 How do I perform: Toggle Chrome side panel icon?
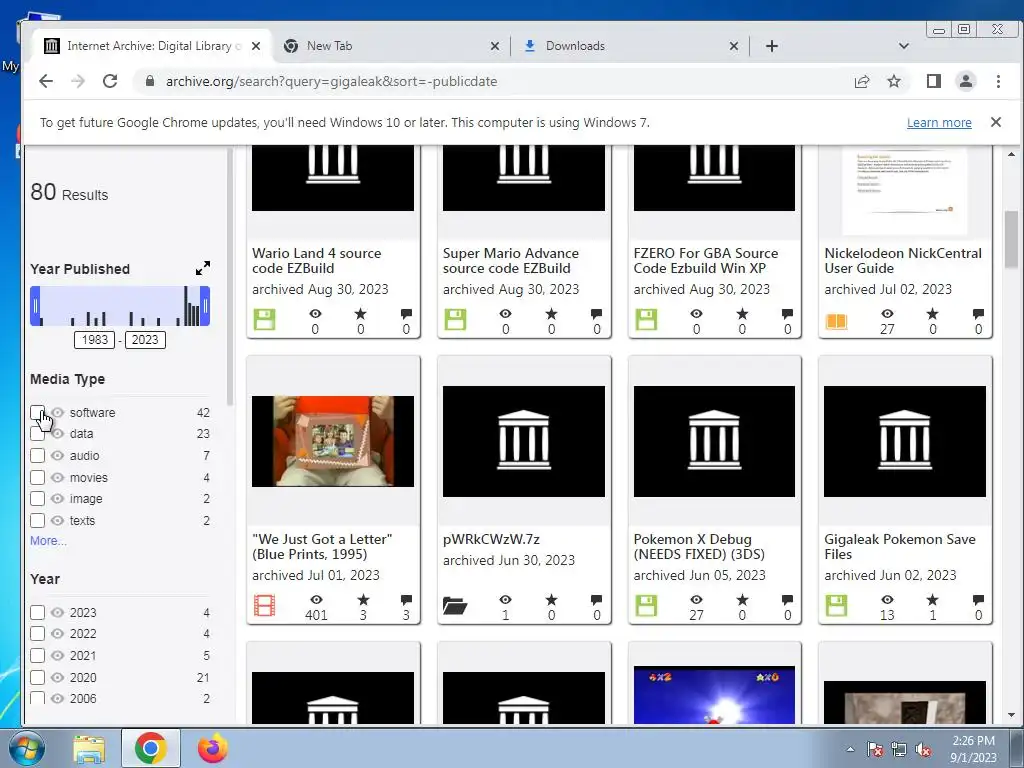933,81
